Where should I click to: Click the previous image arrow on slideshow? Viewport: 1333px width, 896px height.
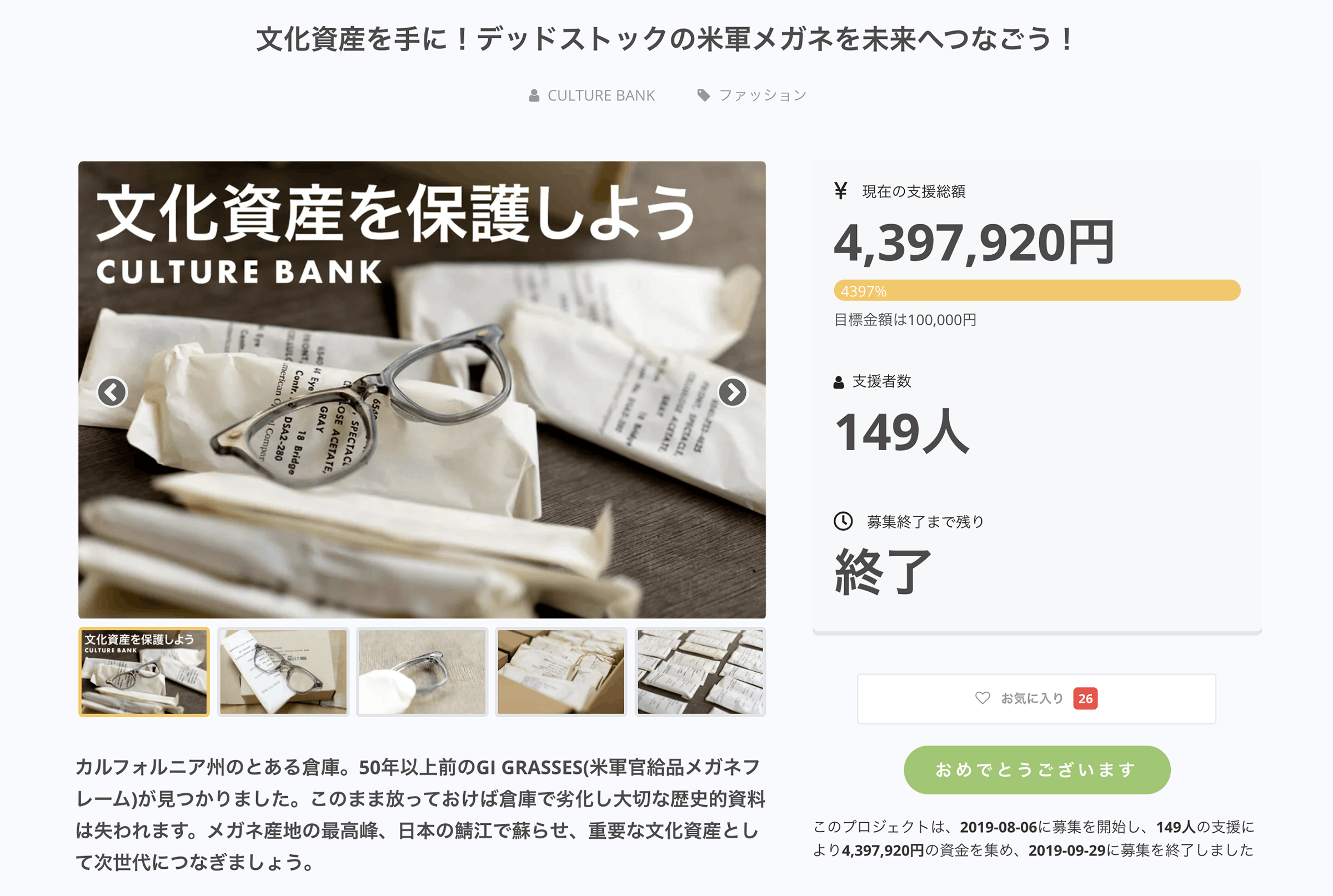point(112,392)
